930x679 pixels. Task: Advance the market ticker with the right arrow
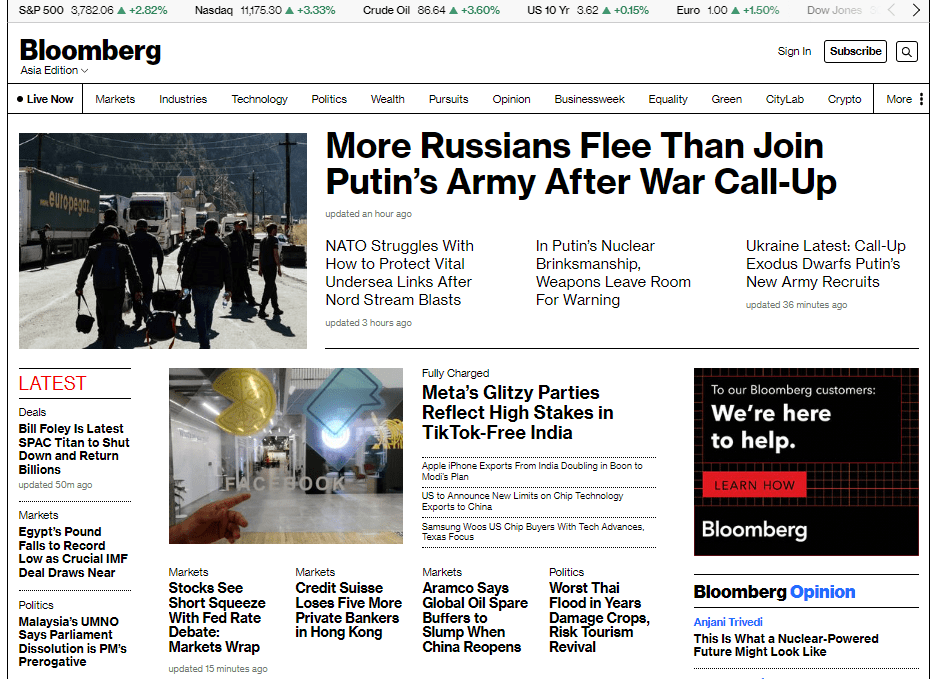click(x=916, y=10)
